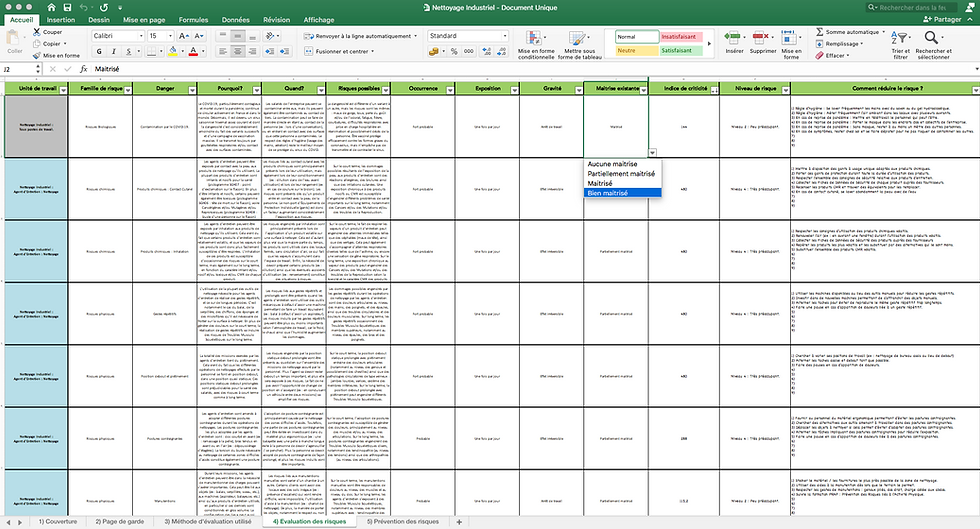The height and width of the screenshot is (529, 980).
Task: Click the Home icon in title bar
Action: pos(51,8)
